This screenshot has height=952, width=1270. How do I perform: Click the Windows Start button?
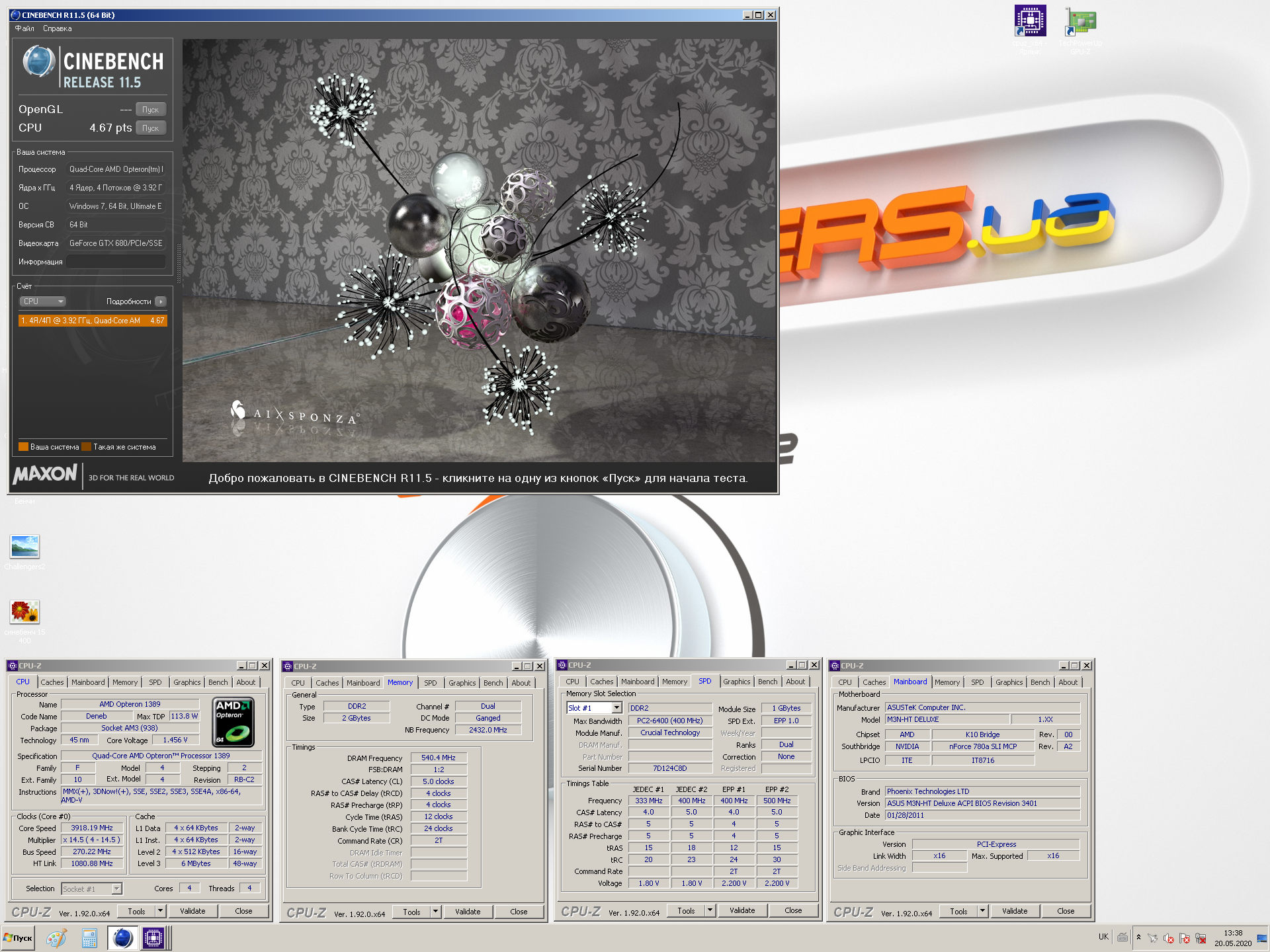tap(18, 938)
